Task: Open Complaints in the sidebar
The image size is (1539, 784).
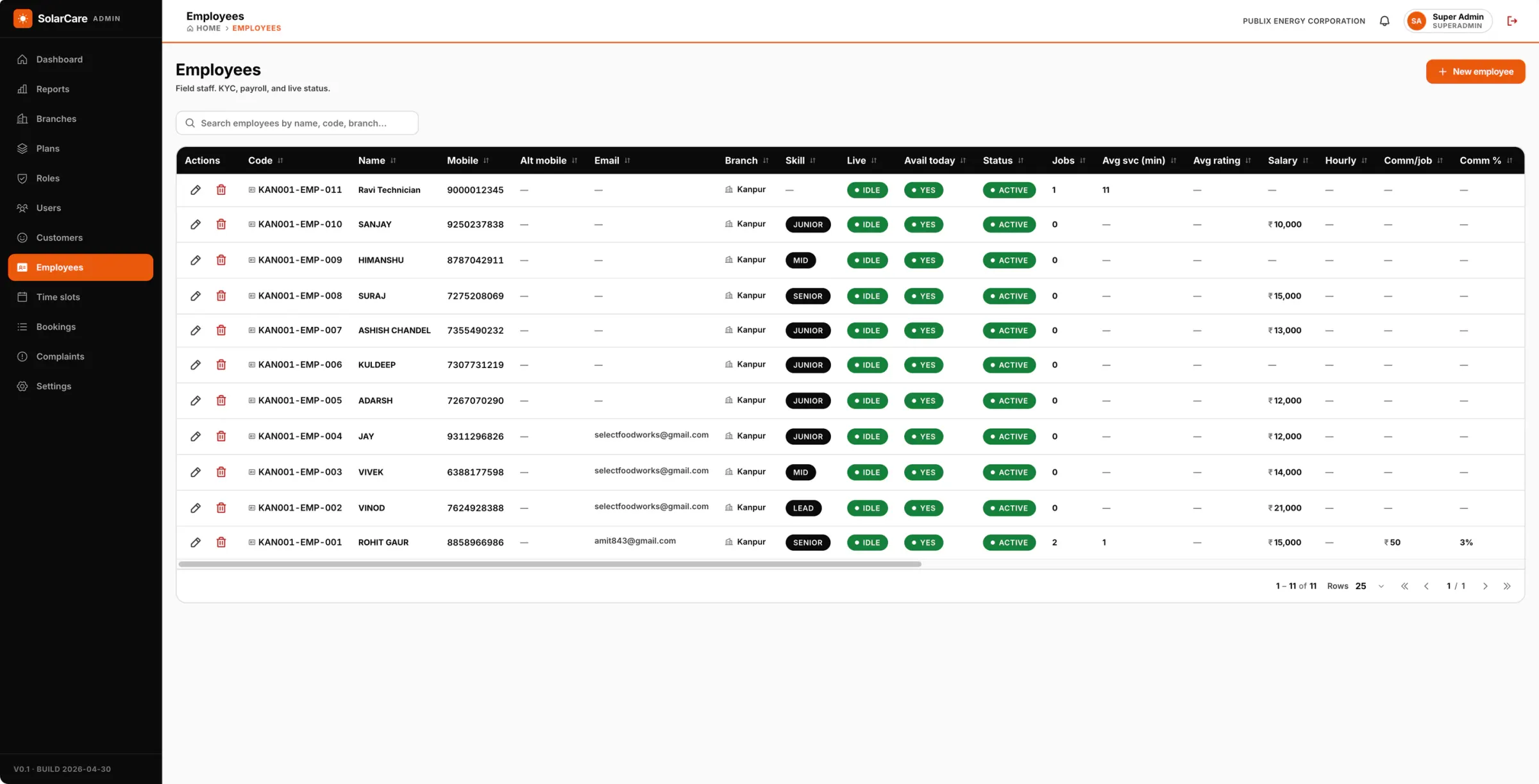Action: click(x=81, y=356)
